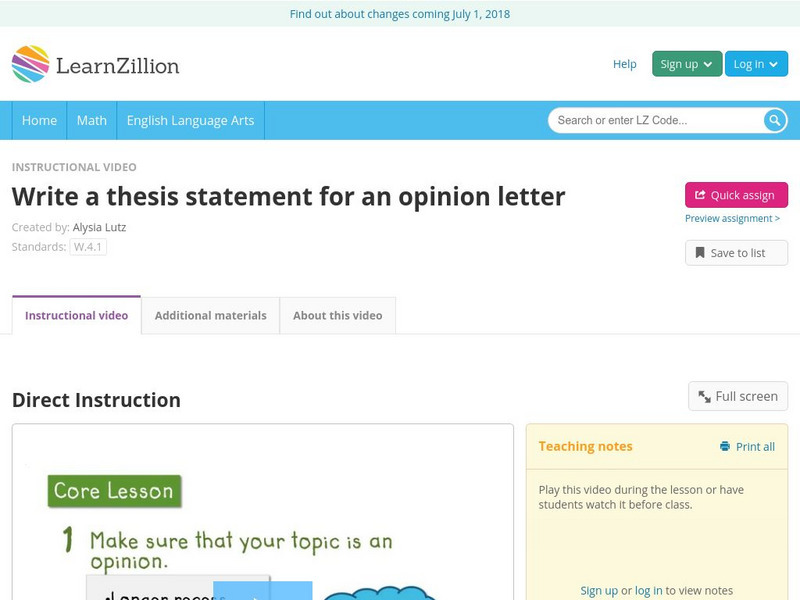Open the English Language Arts menu
The width and height of the screenshot is (800, 600).
(190, 120)
